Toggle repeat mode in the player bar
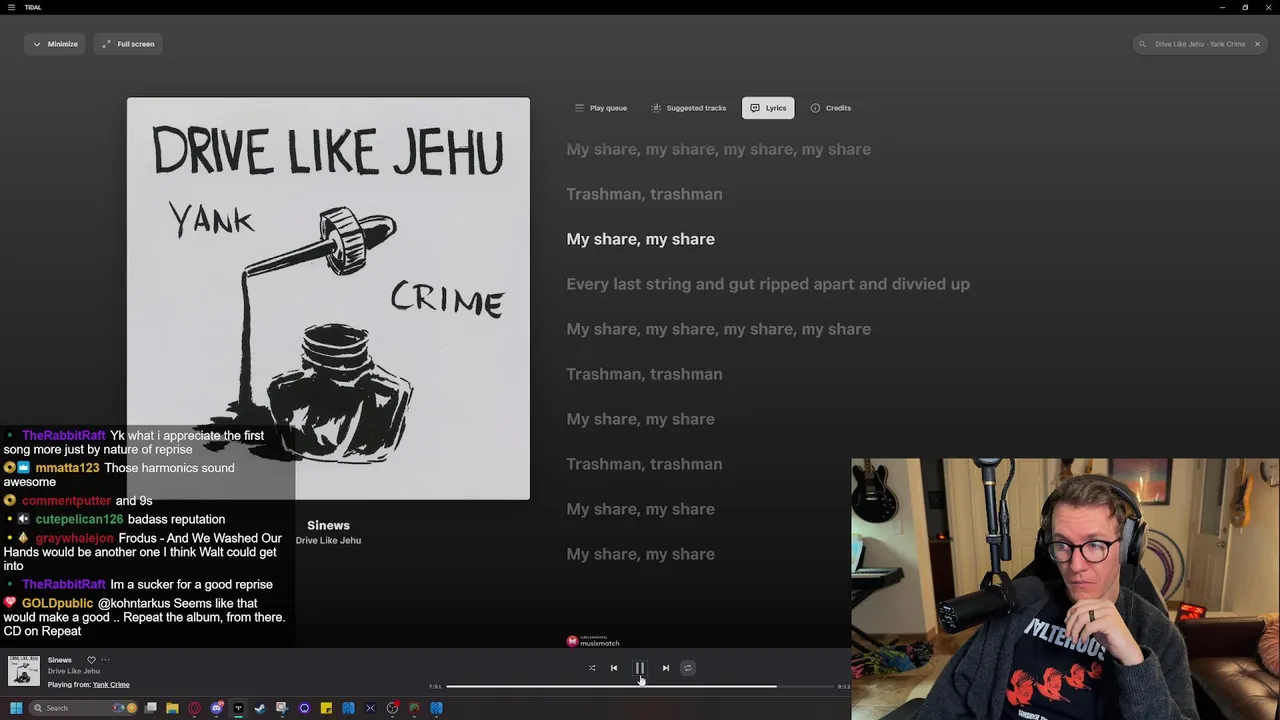 tap(688, 668)
